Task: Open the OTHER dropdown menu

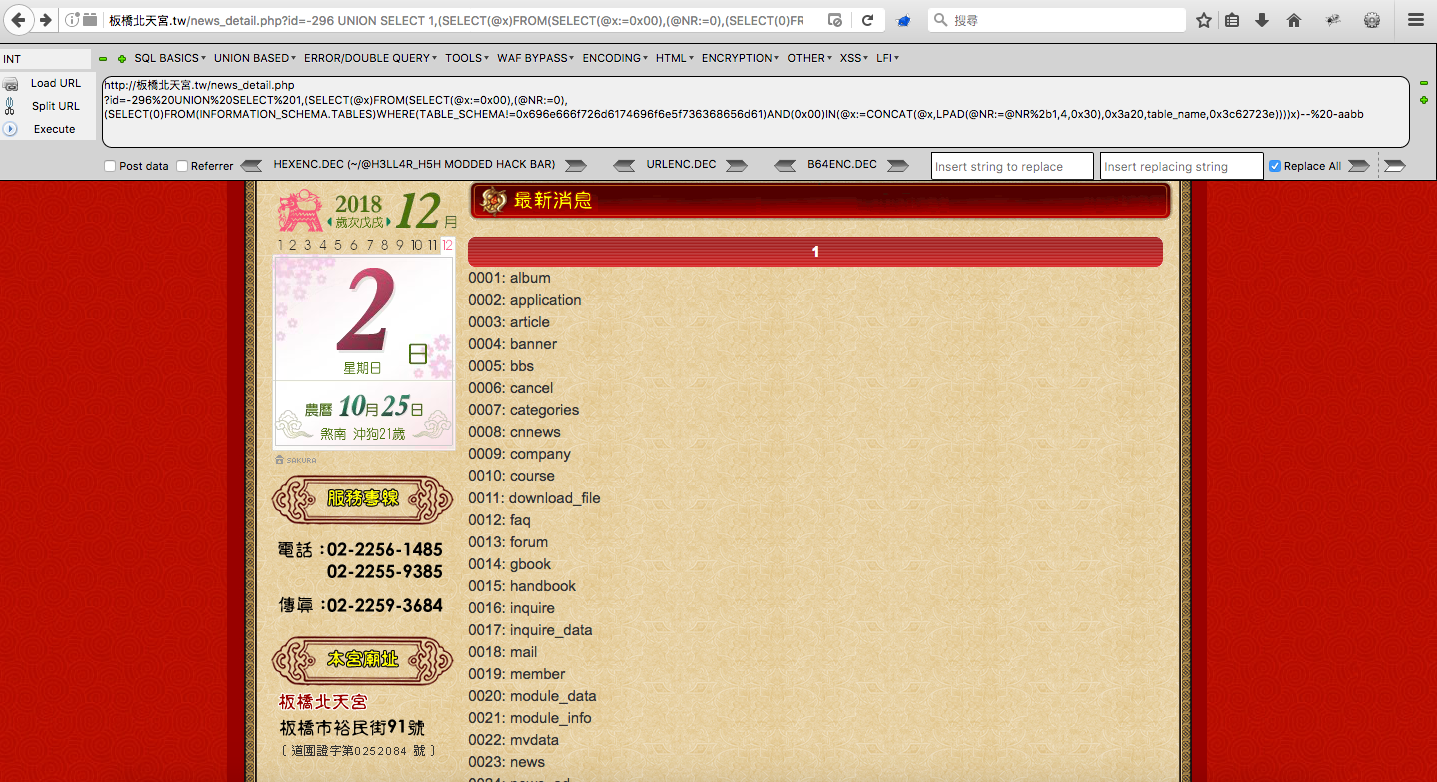Action: pos(810,58)
